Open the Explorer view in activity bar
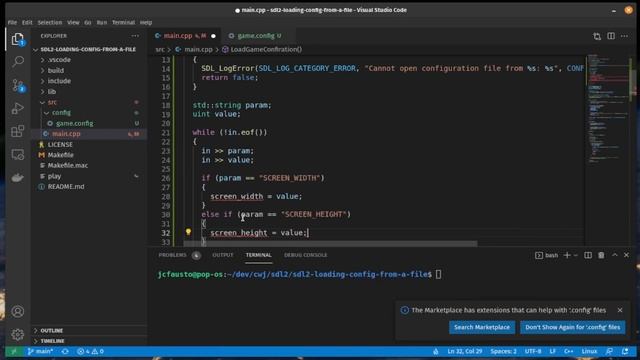Viewport: 640px width, 360px height. click(18, 39)
